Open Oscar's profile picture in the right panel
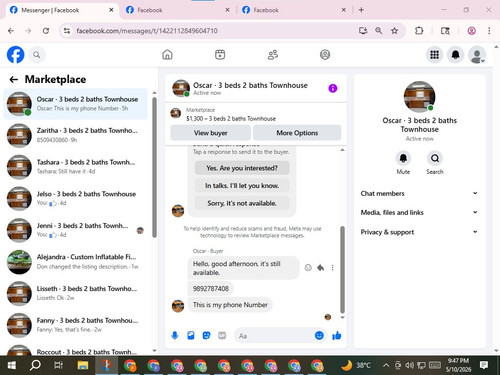Image resolution: width=500 pixels, height=375 pixels. click(x=419, y=97)
